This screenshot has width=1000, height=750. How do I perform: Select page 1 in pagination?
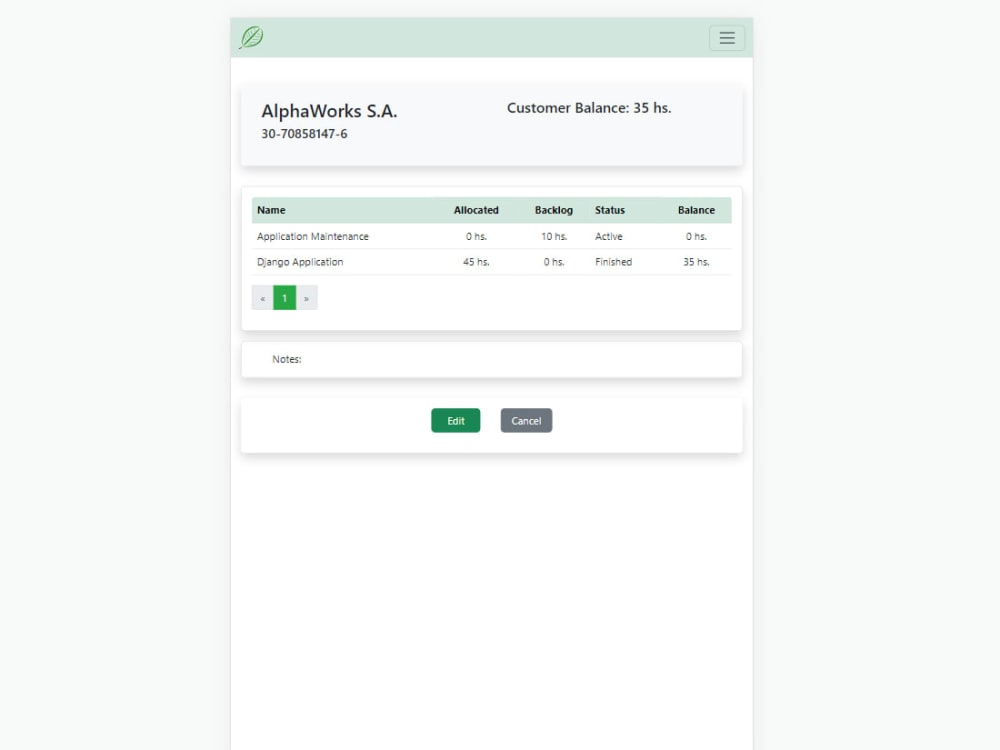[x=284, y=297]
